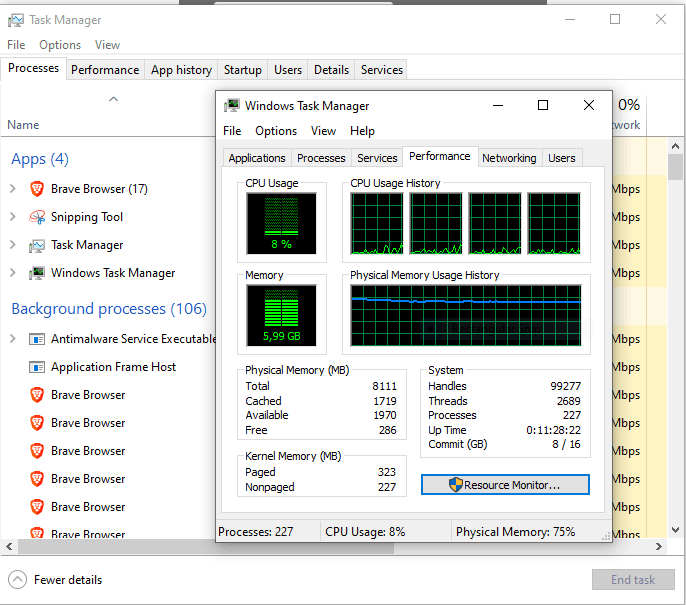686x605 pixels.
Task: Switch to App history tab
Action: 181,70
